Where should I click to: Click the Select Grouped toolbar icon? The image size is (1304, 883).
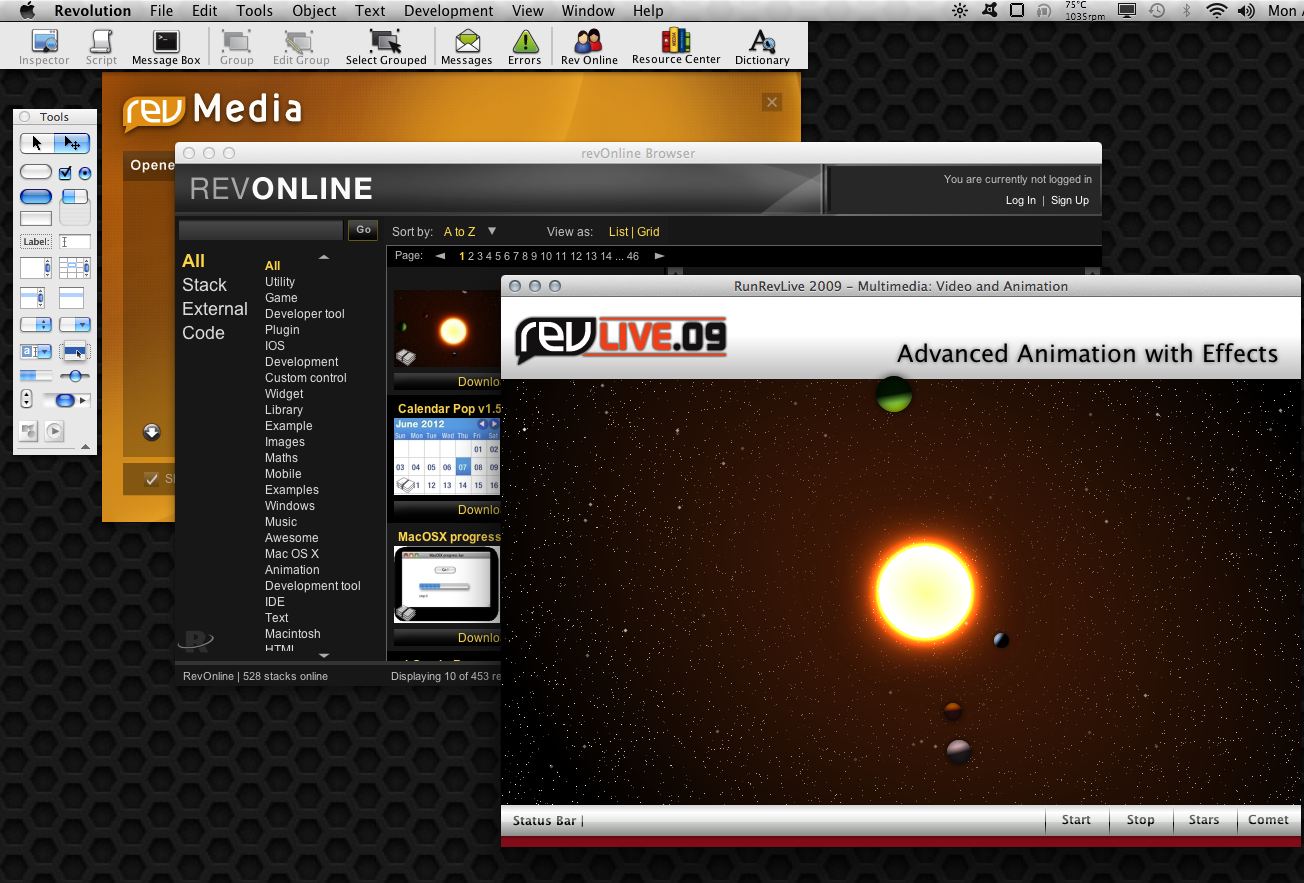[x=386, y=46]
